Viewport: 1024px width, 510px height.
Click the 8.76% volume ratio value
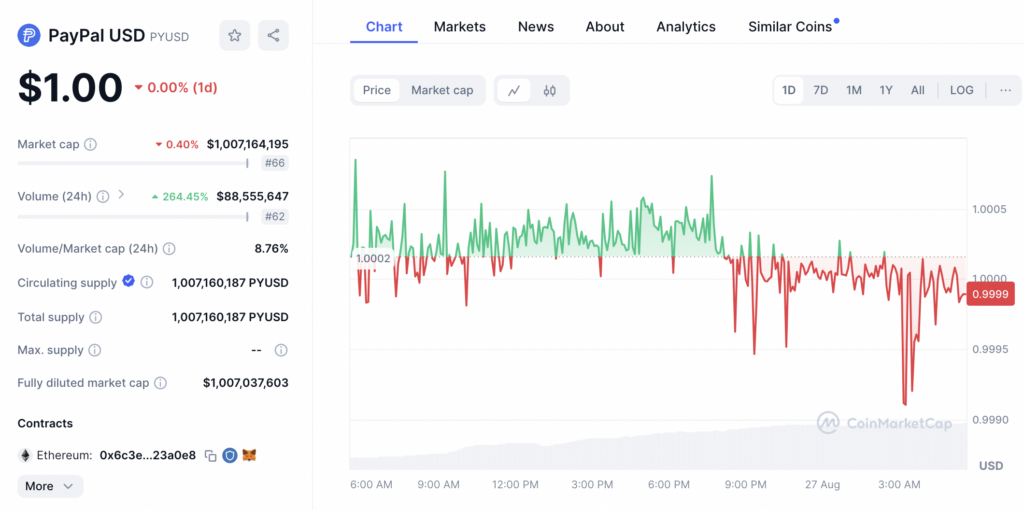[271, 249]
